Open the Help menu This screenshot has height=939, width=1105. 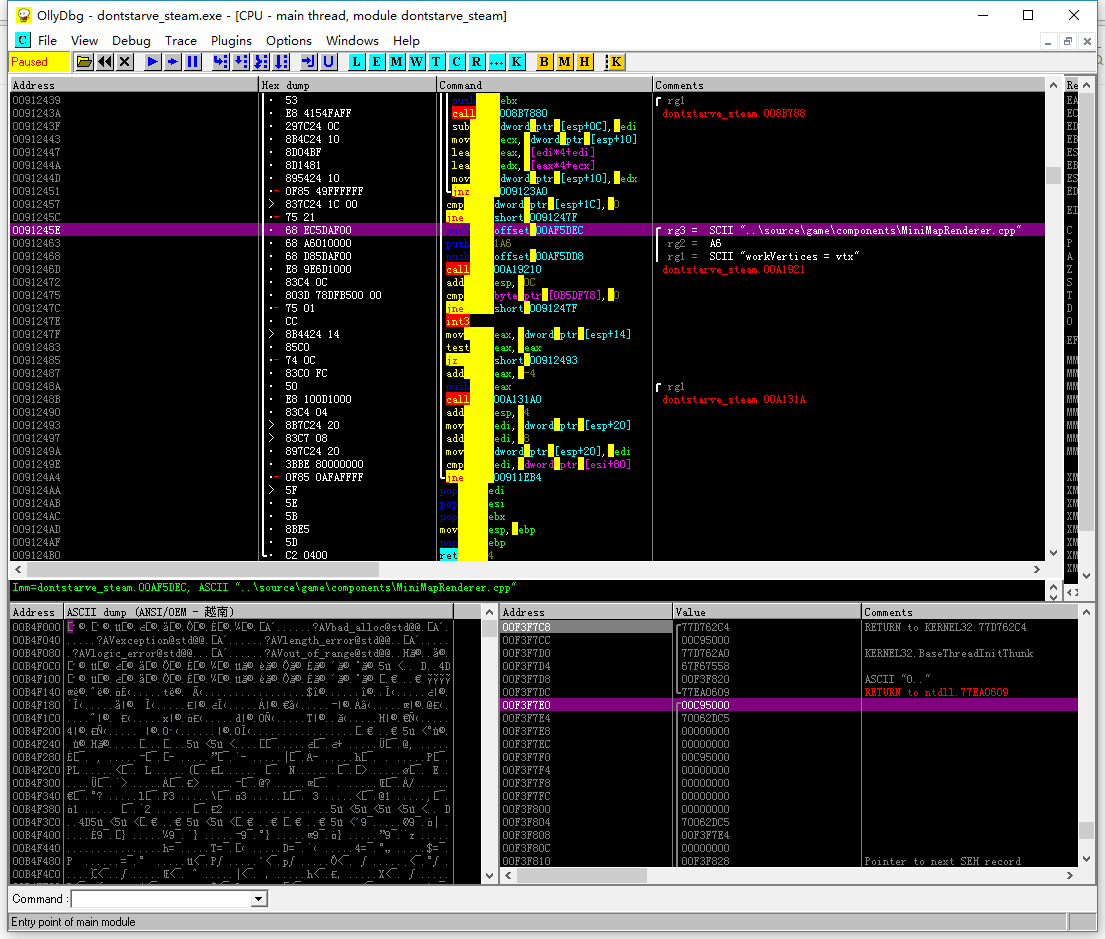coord(406,41)
